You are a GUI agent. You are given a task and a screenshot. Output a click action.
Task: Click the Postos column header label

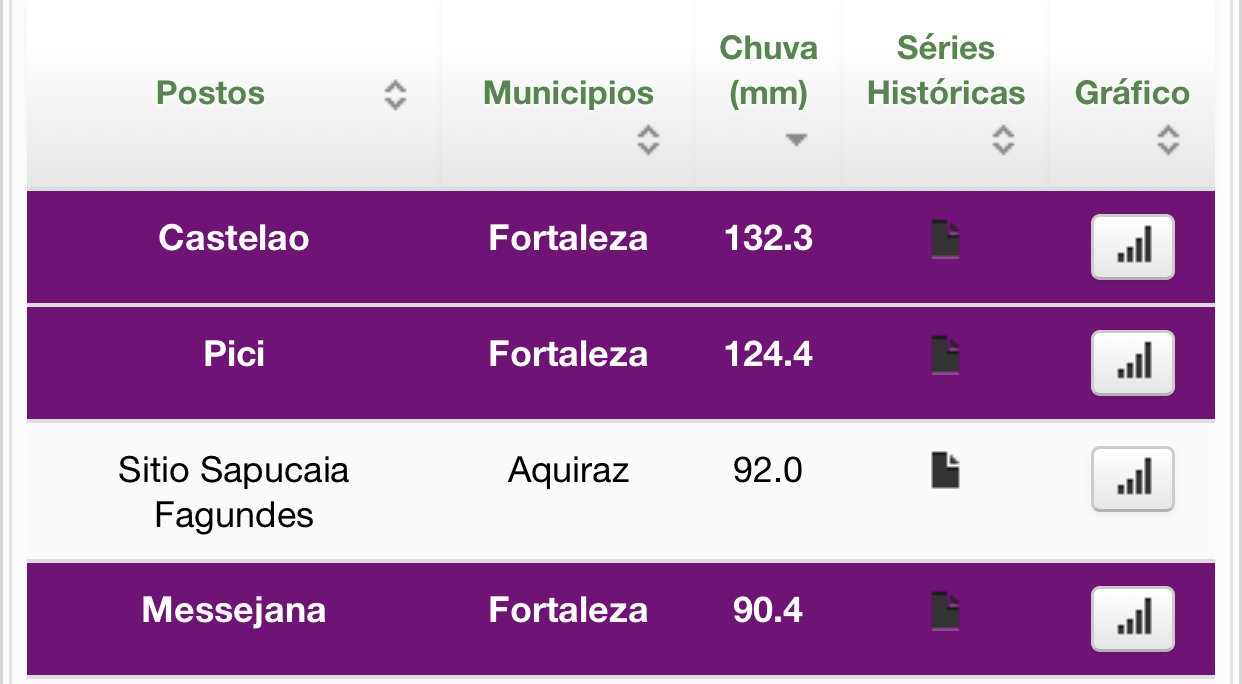[x=211, y=94]
